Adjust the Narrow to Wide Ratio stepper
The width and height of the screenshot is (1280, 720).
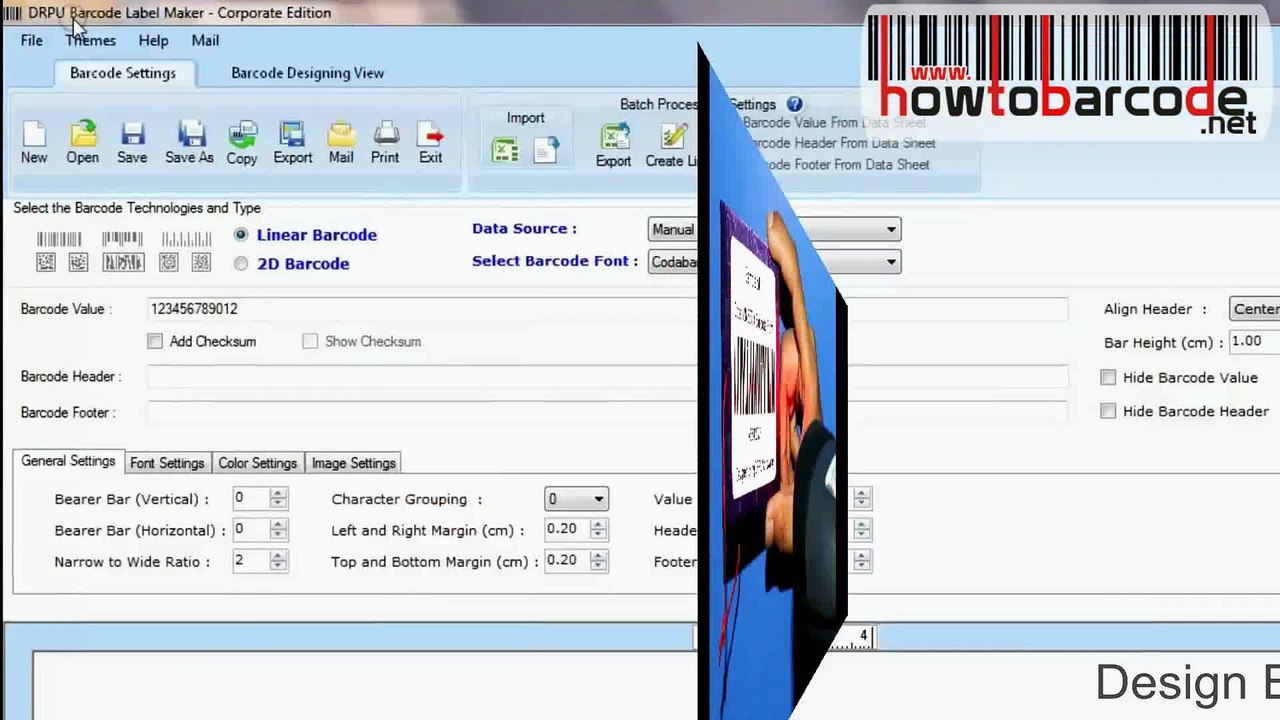278,561
